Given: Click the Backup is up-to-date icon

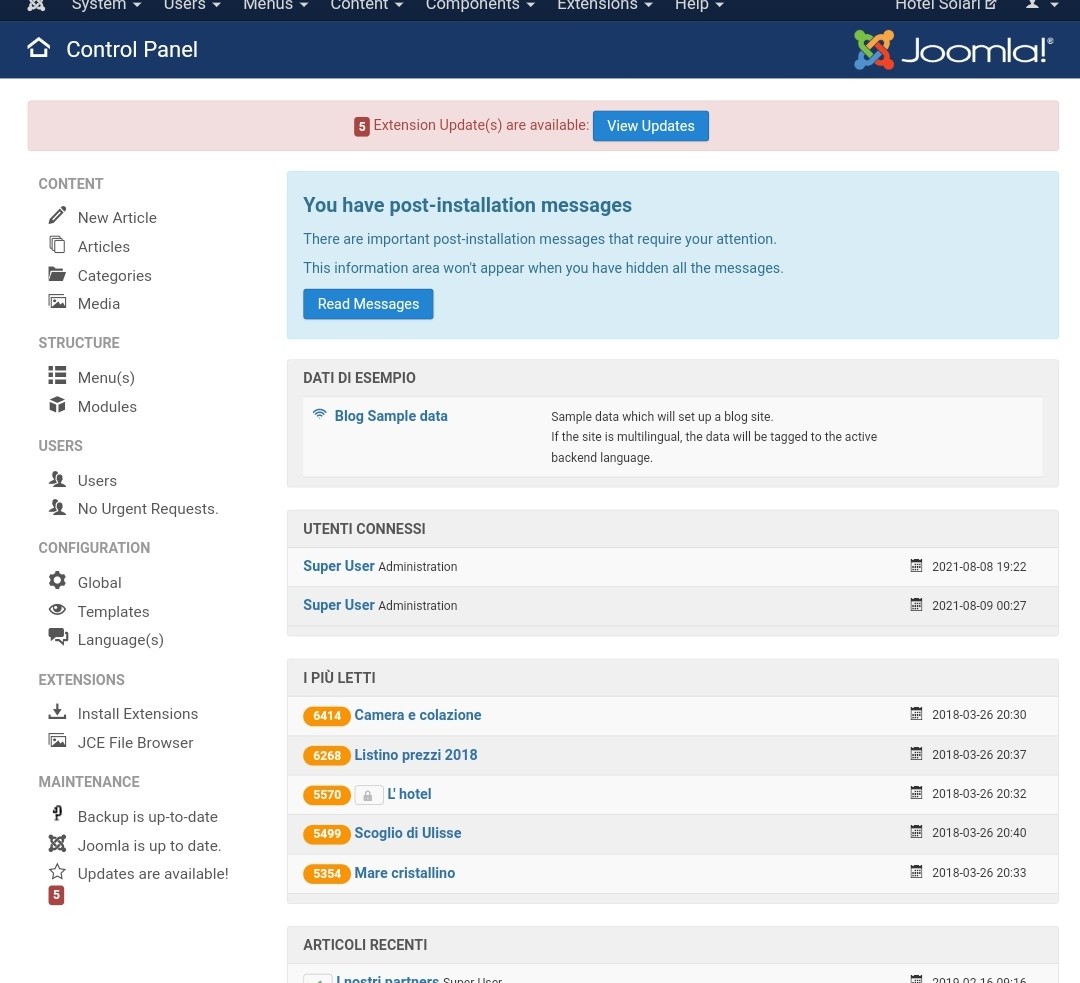Looking at the screenshot, I should point(57,814).
